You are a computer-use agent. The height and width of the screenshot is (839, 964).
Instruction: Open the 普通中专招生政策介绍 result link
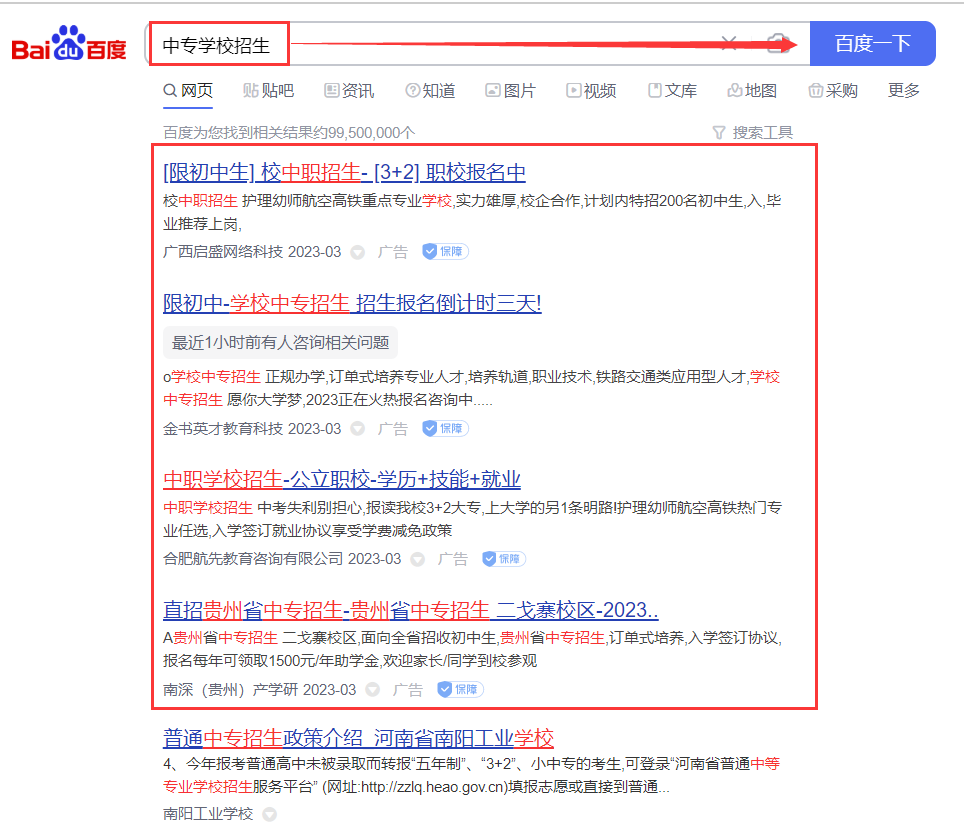358,739
